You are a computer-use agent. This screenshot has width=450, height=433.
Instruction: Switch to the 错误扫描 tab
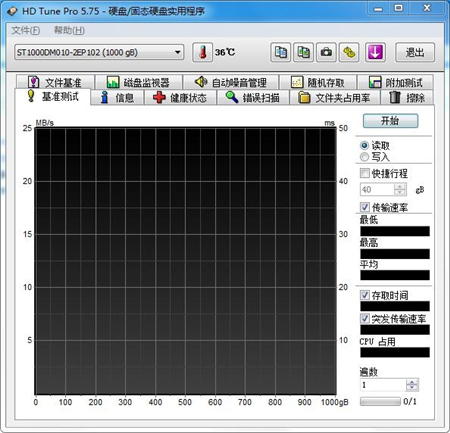(253, 98)
